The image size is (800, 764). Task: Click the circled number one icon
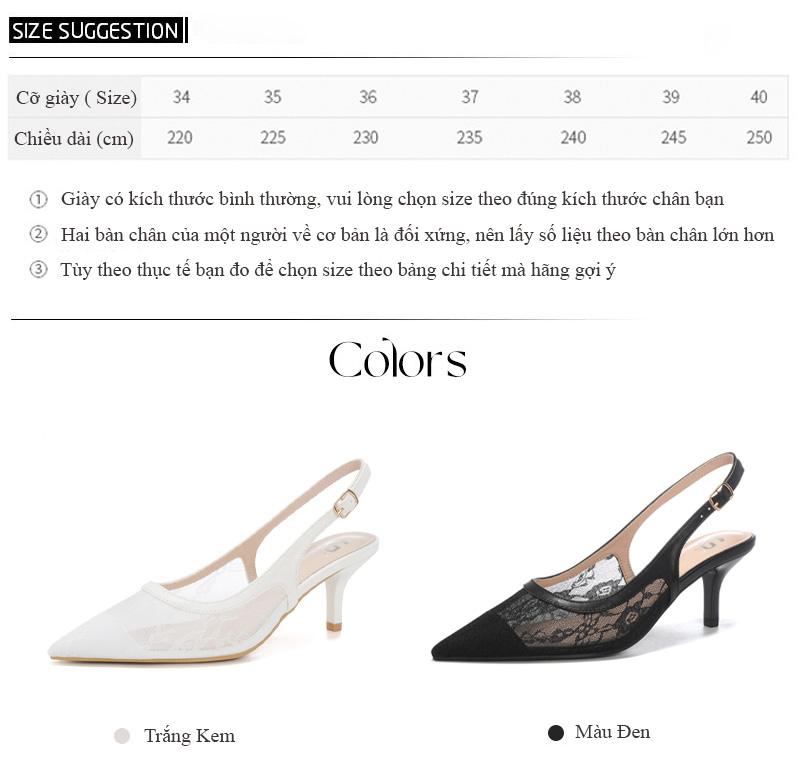coord(38,199)
